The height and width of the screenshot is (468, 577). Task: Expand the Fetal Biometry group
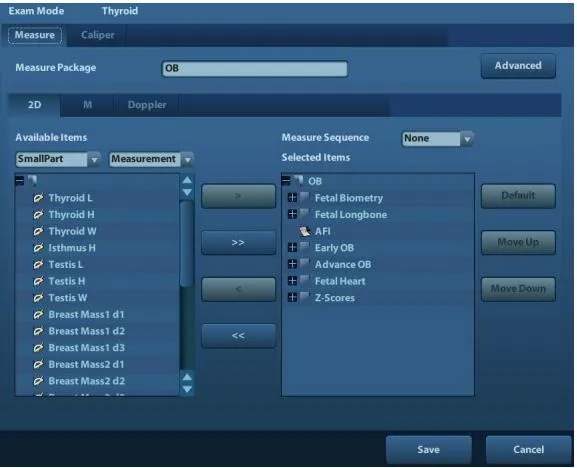[x=292, y=198]
